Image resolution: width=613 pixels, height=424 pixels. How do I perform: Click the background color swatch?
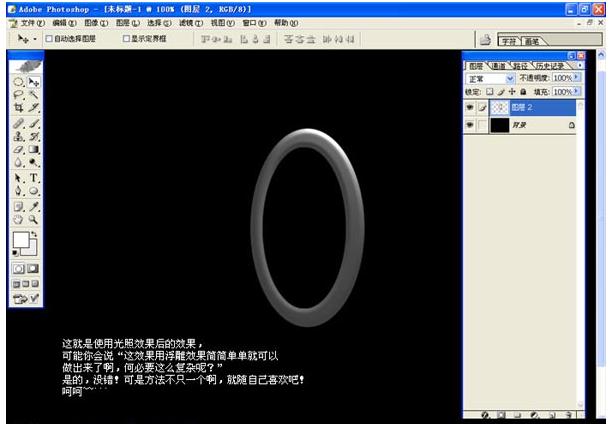(34, 250)
